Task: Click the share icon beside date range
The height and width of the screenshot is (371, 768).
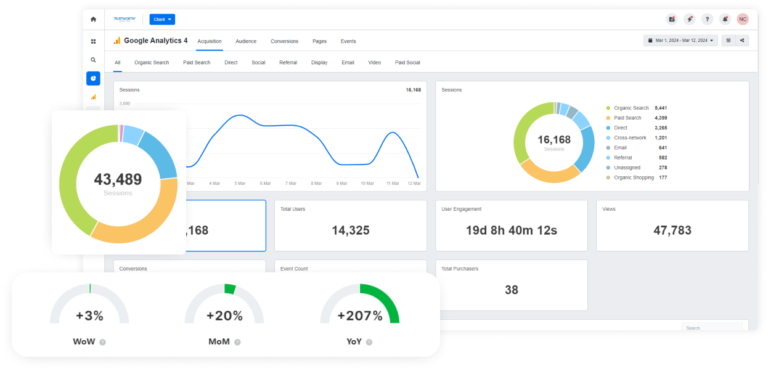Action: (x=742, y=41)
